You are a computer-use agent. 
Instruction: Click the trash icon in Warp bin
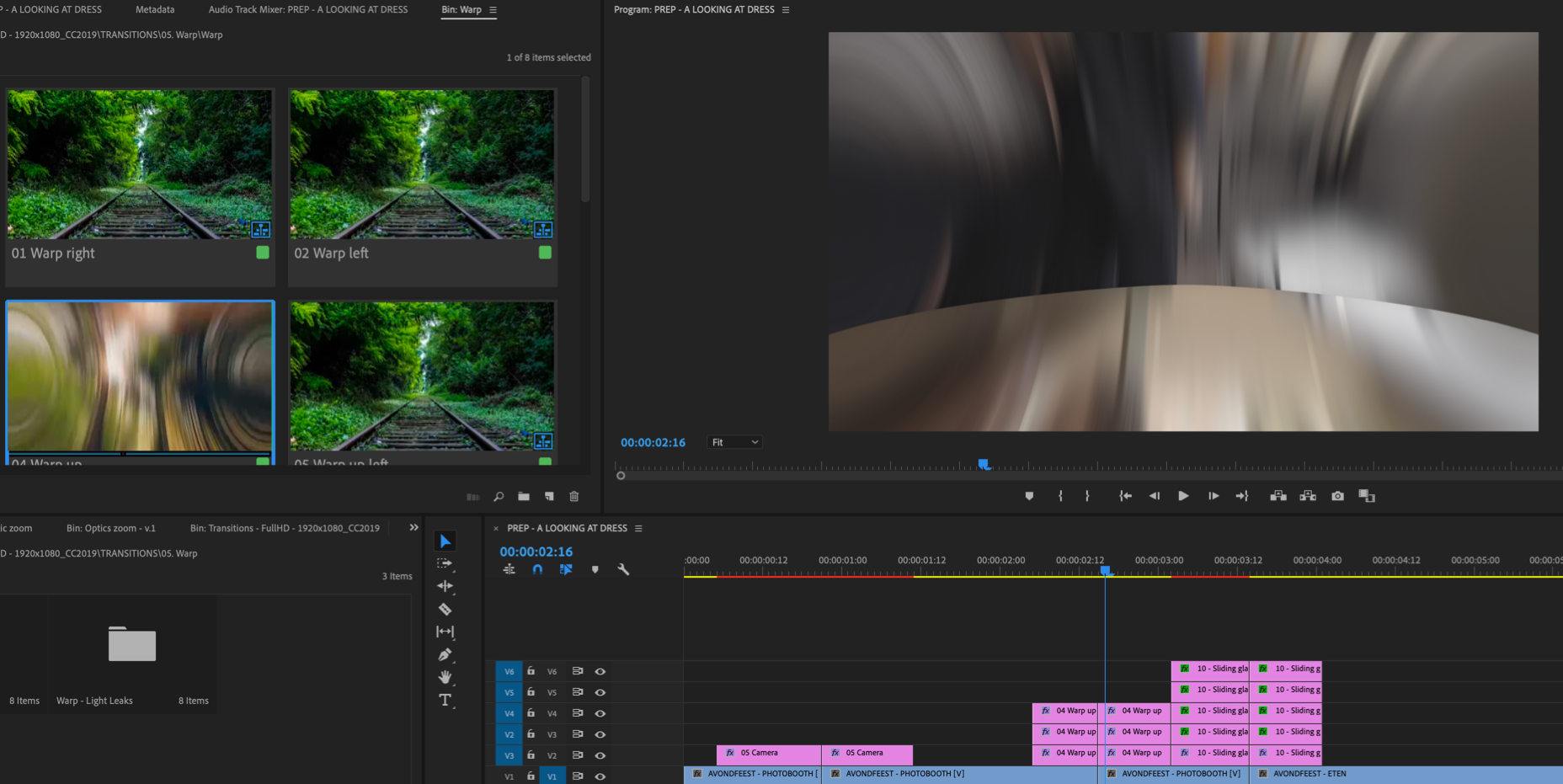click(x=574, y=497)
